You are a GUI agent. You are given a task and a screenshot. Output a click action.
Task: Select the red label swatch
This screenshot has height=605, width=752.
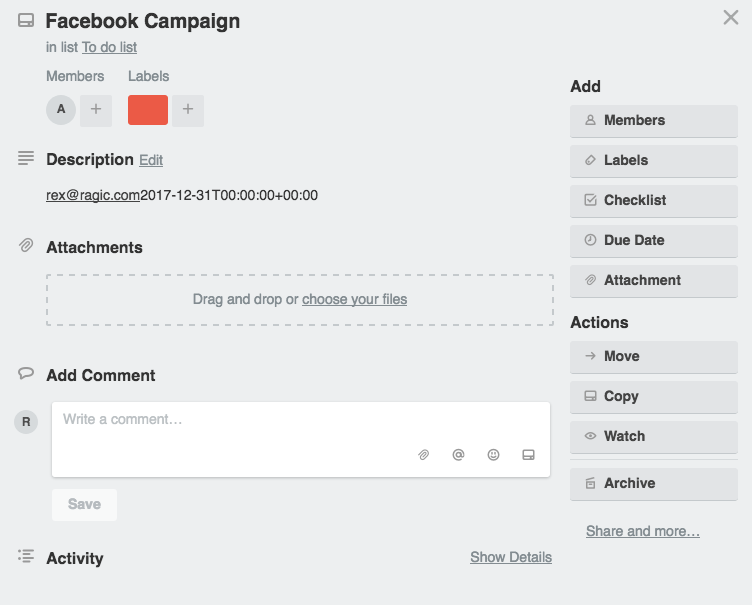click(148, 110)
